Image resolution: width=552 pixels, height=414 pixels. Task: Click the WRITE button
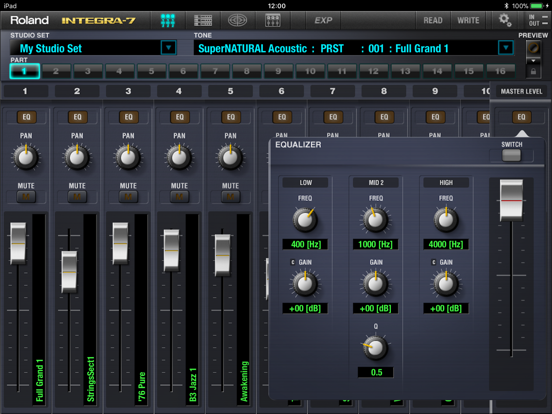pyautogui.click(x=468, y=20)
